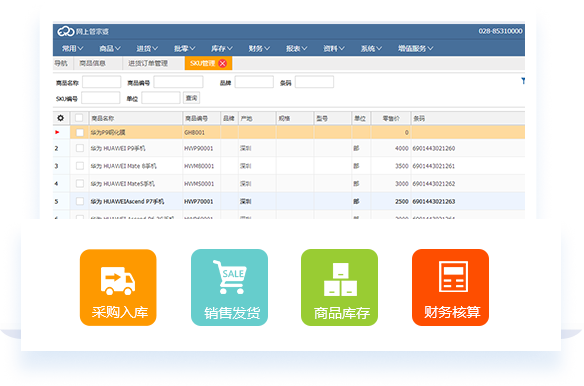This screenshot has width=584, height=386.
Task: Sort by 零售价 column header
Action: [391, 118]
